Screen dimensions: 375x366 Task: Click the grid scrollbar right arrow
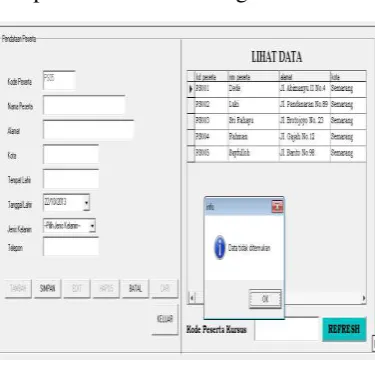363,298
